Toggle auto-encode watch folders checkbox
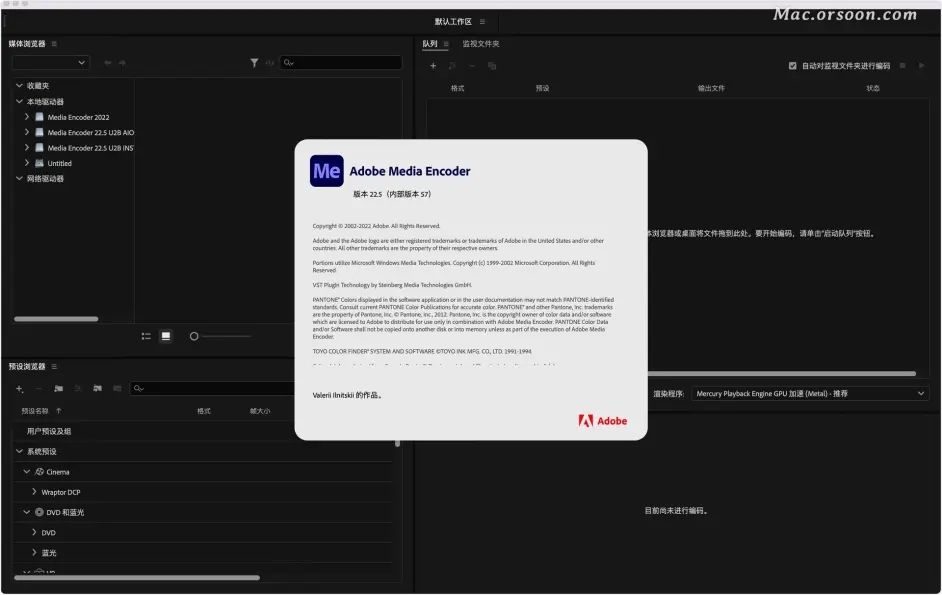 point(792,66)
